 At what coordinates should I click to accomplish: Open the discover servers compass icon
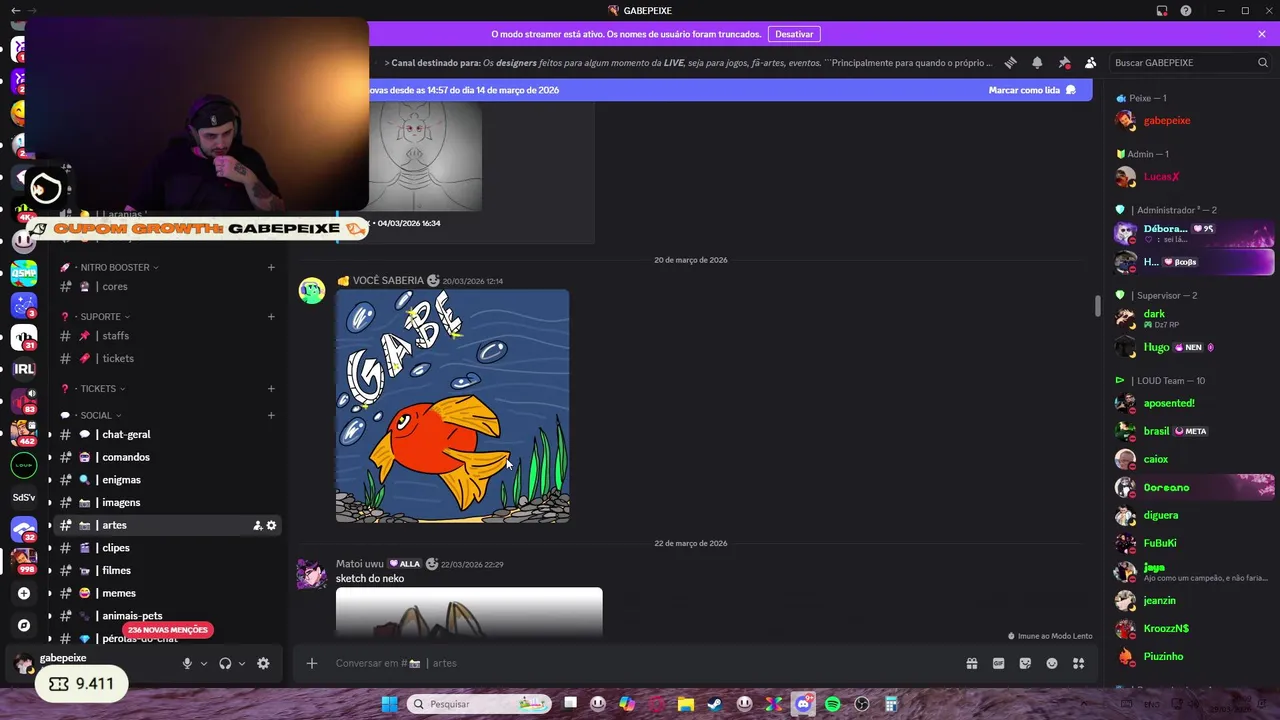tap(24, 625)
